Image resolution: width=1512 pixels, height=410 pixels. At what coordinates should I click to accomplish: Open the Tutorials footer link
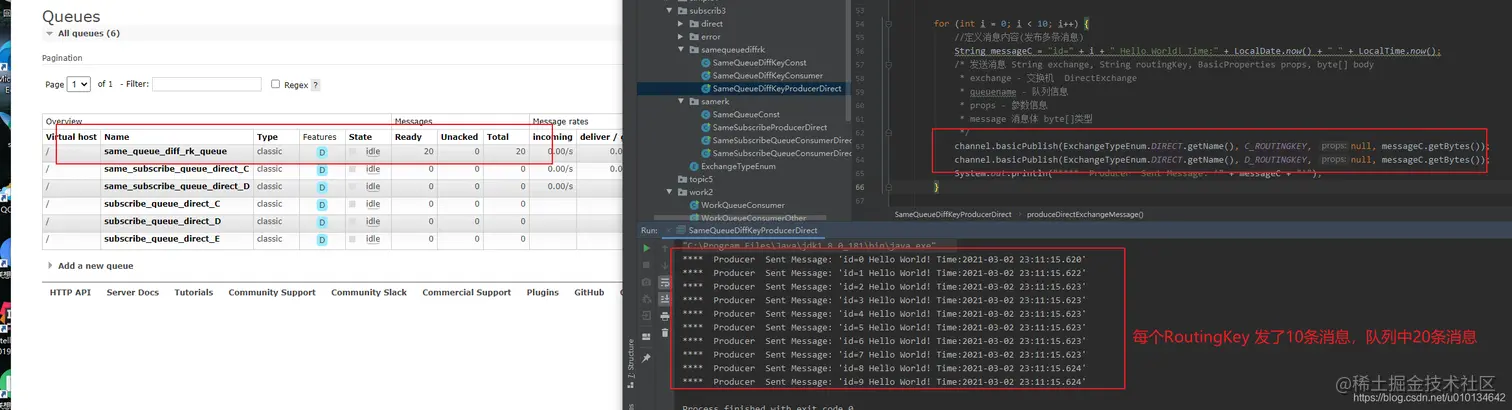pyautogui.click(x=194, y=293)
